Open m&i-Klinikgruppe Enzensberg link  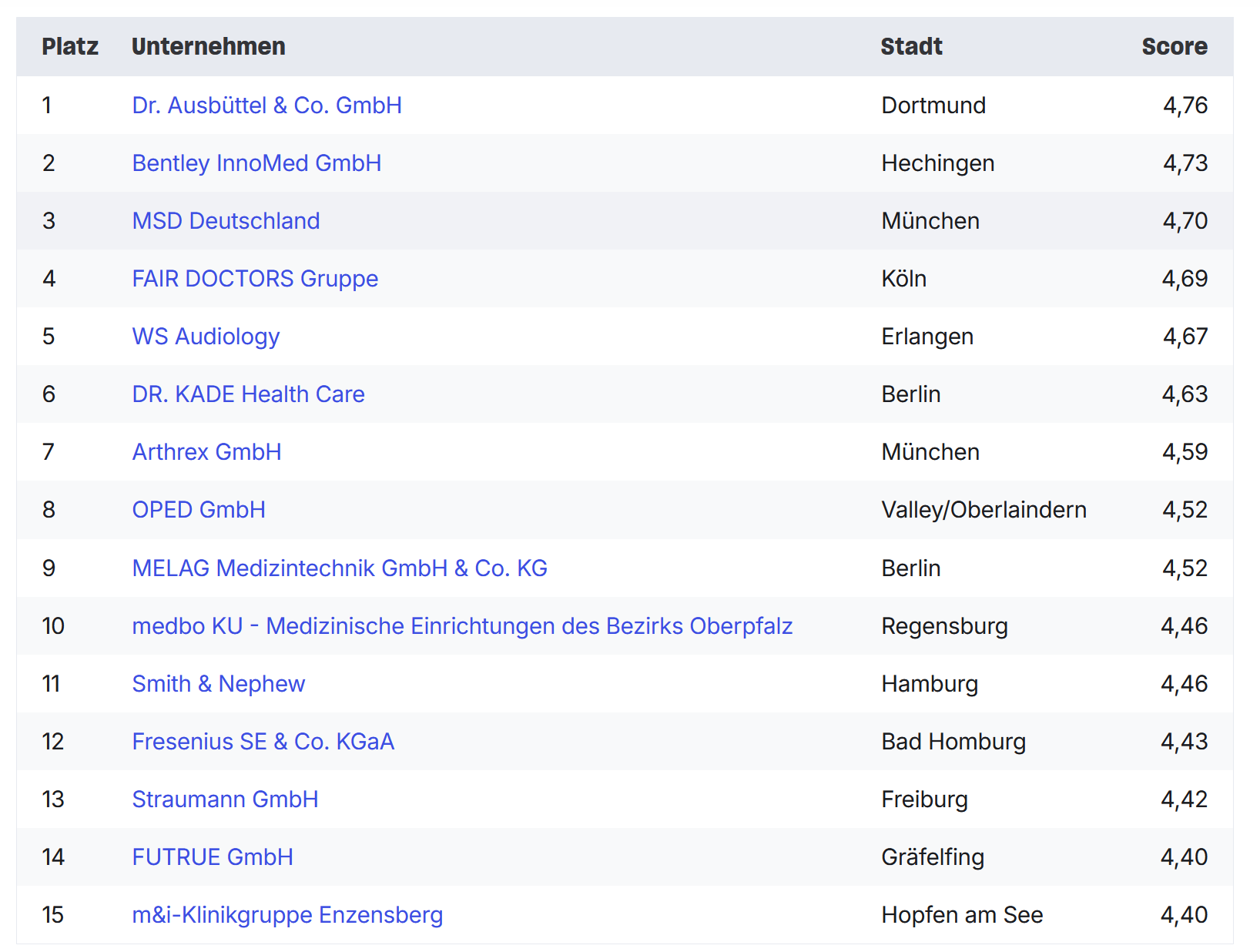coord(287,914)
